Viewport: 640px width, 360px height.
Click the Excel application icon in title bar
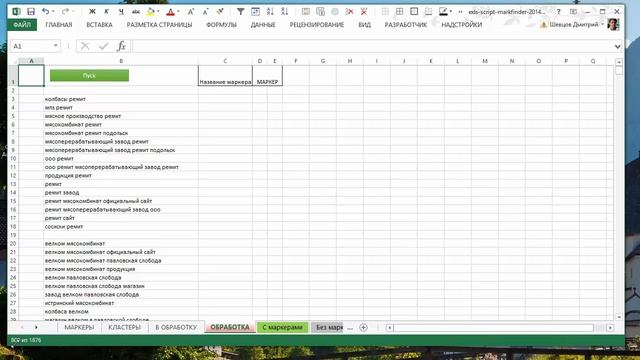pos(16,12)
